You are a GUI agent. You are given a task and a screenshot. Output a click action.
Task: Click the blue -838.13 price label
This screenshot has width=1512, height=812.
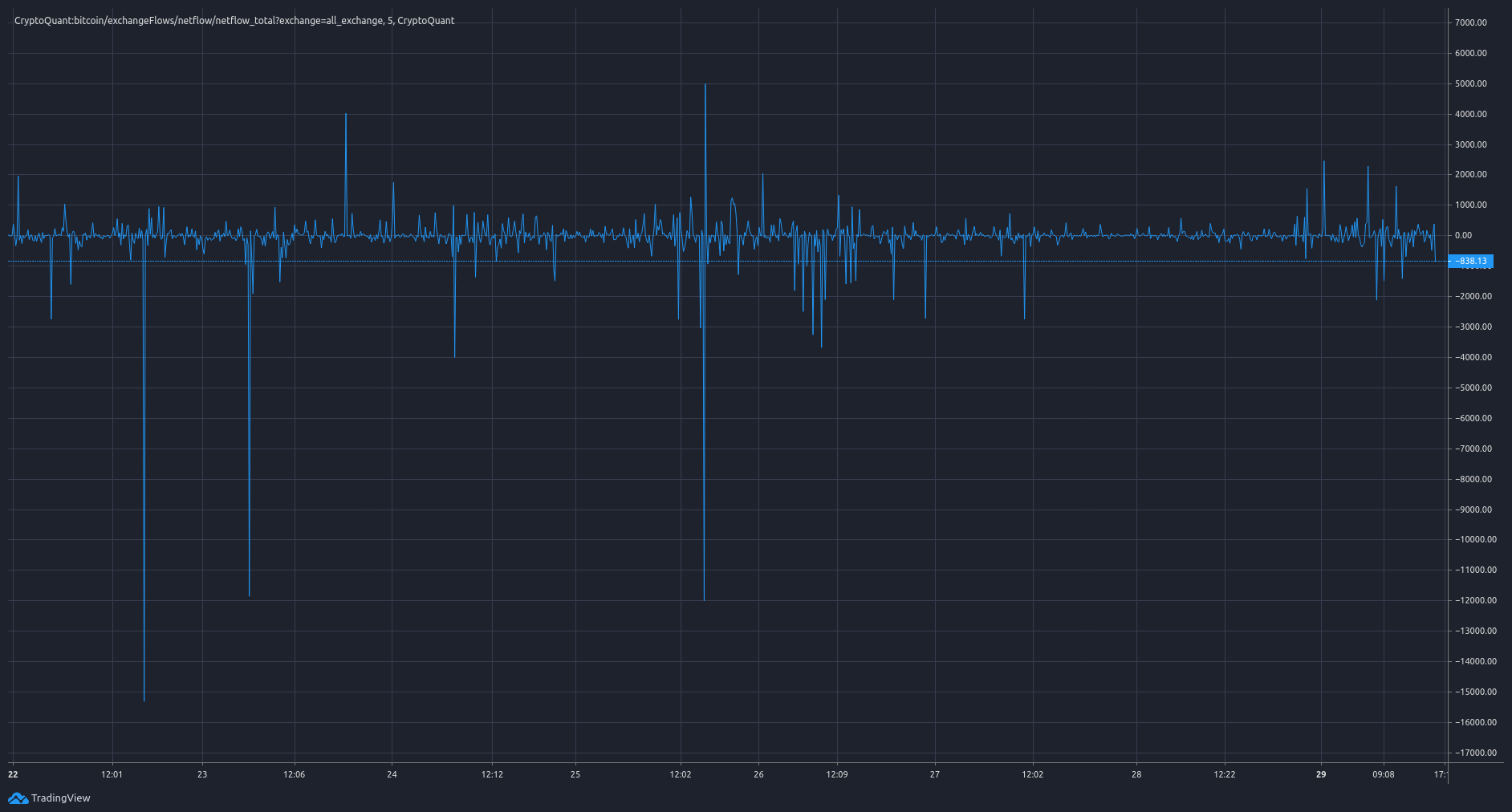coord(1471,261)
